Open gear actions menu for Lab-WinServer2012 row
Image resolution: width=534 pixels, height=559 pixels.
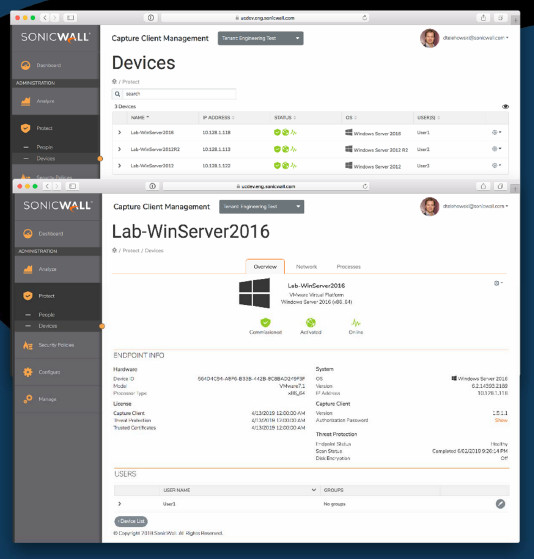497,165
